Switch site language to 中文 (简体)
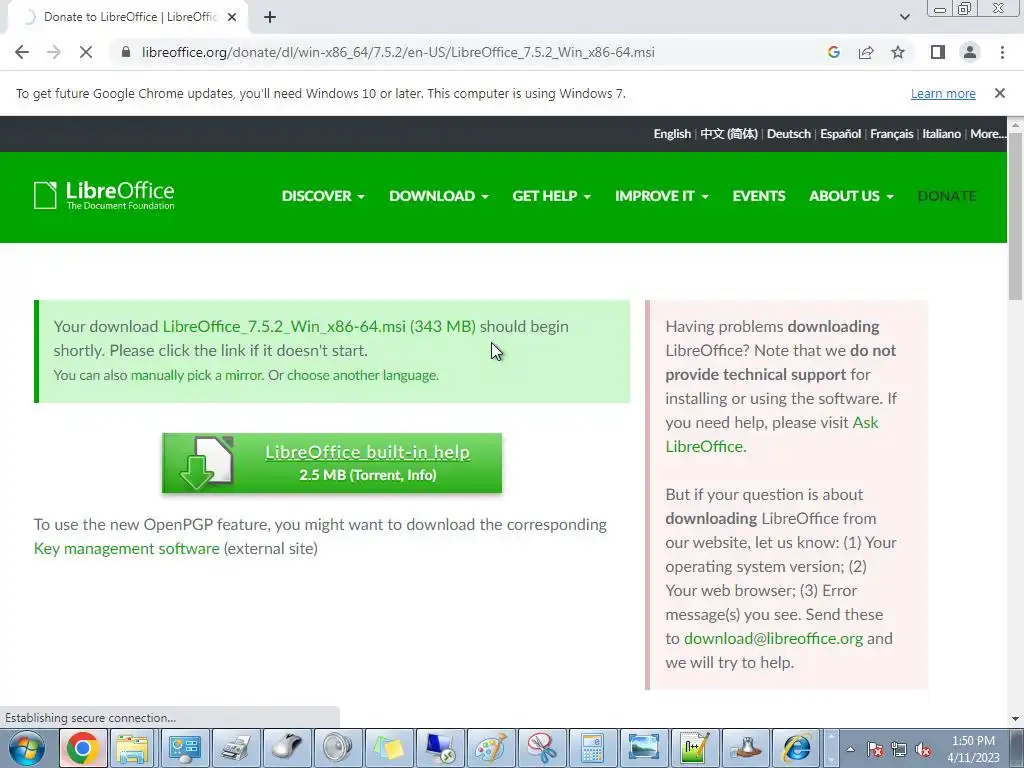Screen dimensions: 1024x768 tap(729, 134)
